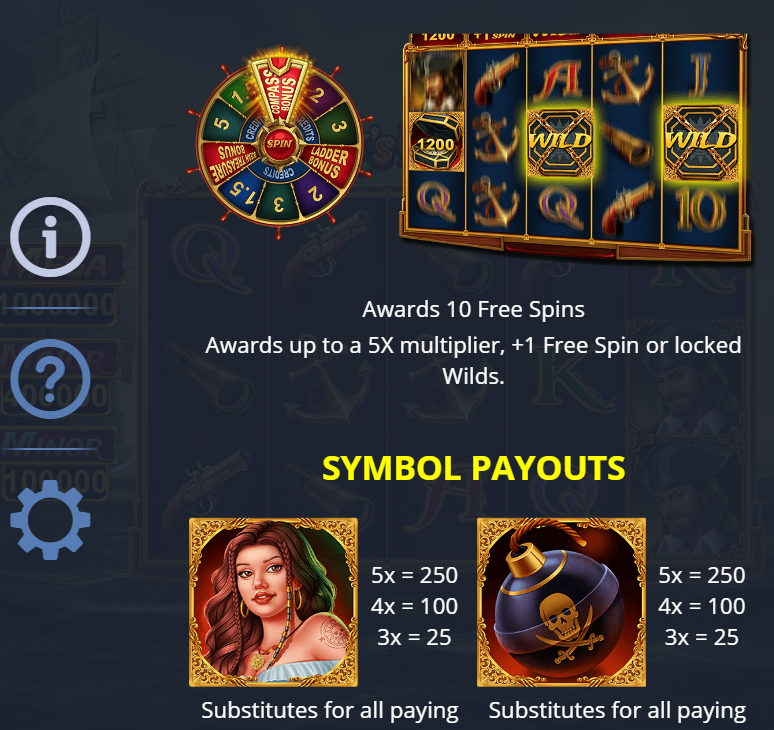The width and height of the screenshot is (774, 730).
Task: Click the right reel WILD symbol
Action: [700, 143]
